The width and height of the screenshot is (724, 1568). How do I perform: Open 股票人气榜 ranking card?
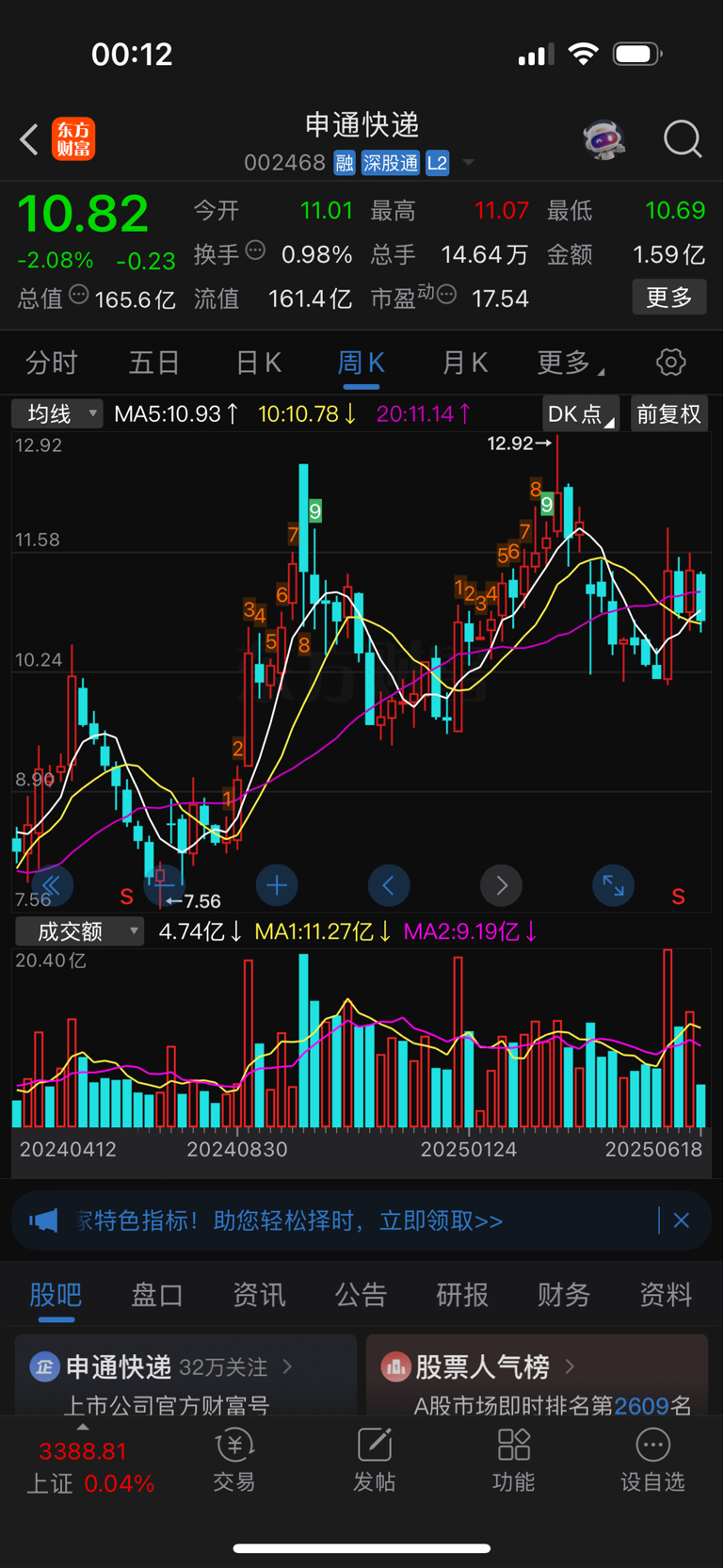click(537, 1375)
